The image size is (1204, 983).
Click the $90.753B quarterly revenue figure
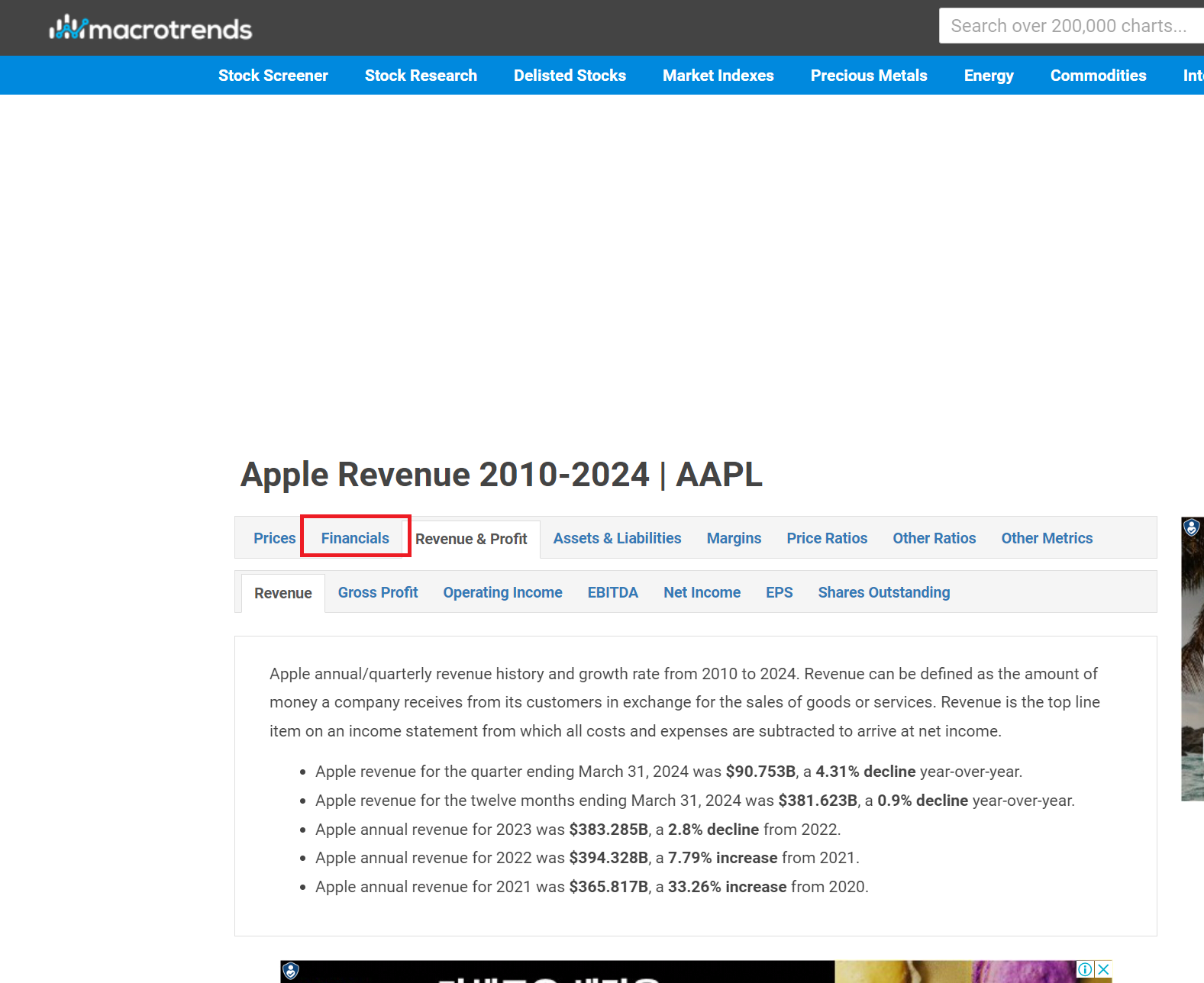click(x=760, y=772)
